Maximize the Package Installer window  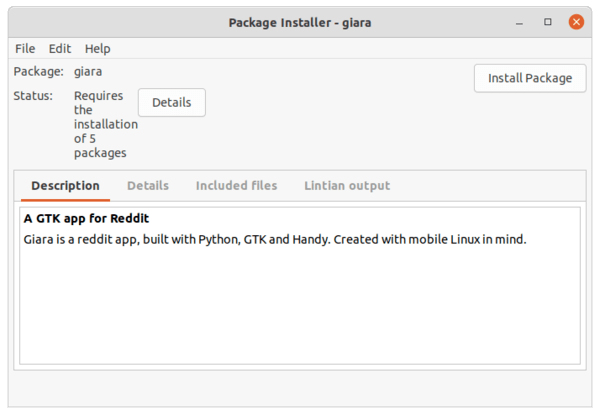click(x=548, y=22)
